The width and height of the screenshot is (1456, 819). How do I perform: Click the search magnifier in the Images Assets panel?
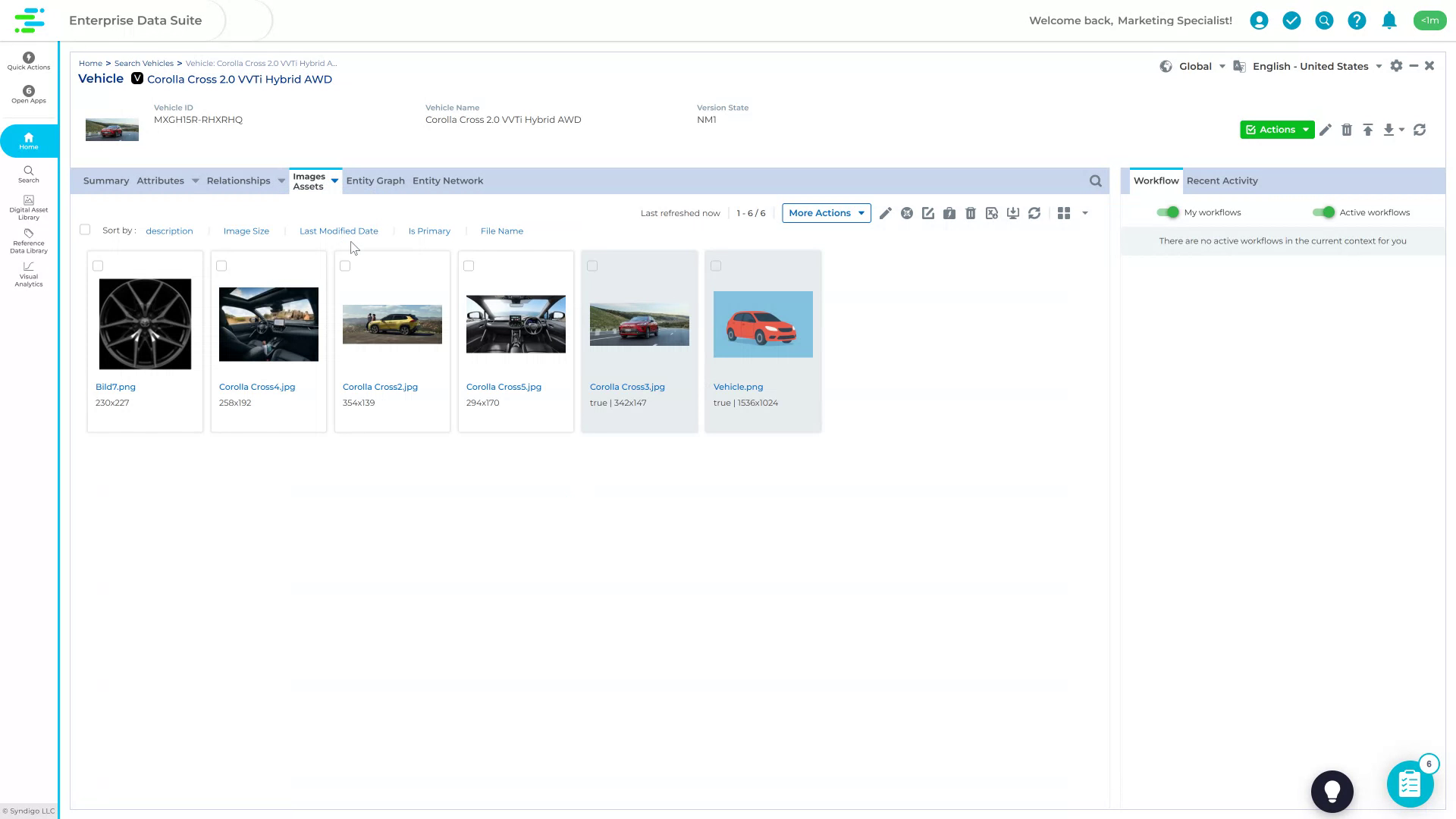pyautogui.click(x=1095, y=180)
